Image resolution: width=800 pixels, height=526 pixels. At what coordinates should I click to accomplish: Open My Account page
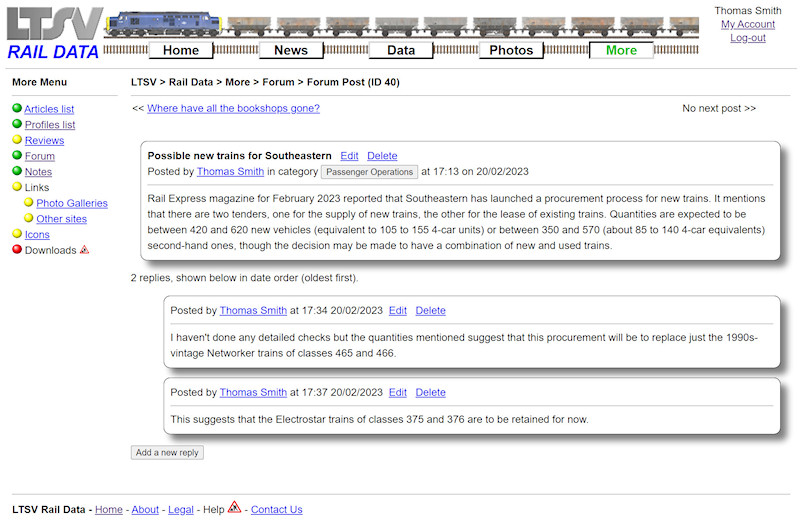tap(747, 24)
